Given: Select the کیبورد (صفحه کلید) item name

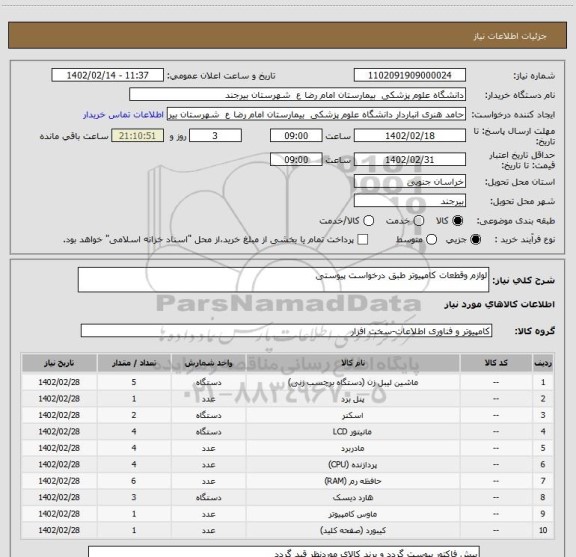Looking at the screenshot, I should tap(353, 531).
